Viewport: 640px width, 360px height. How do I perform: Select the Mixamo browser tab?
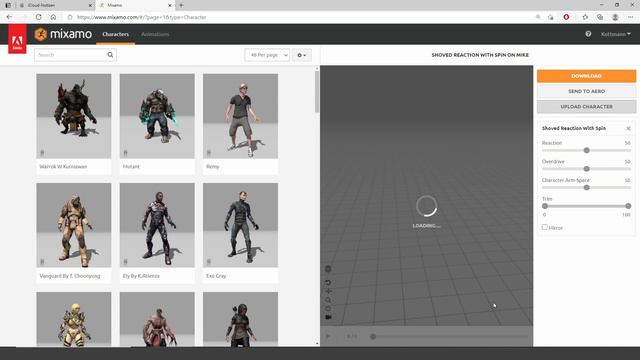(136, 5)
